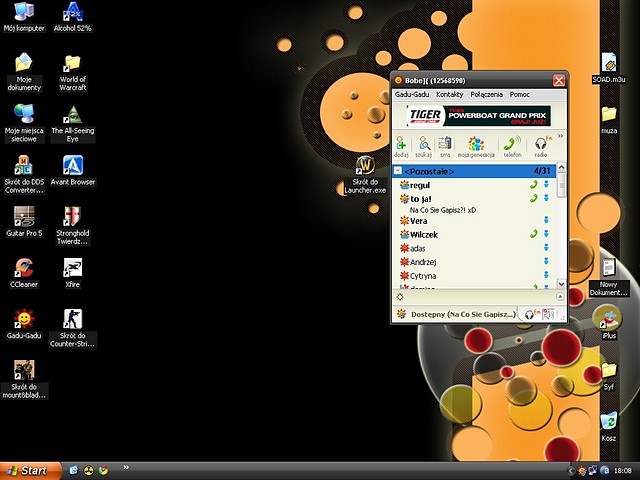Open the Dostępny status dropdown
The height and width of the screenshot is (480, 640).
pos(455,314)
